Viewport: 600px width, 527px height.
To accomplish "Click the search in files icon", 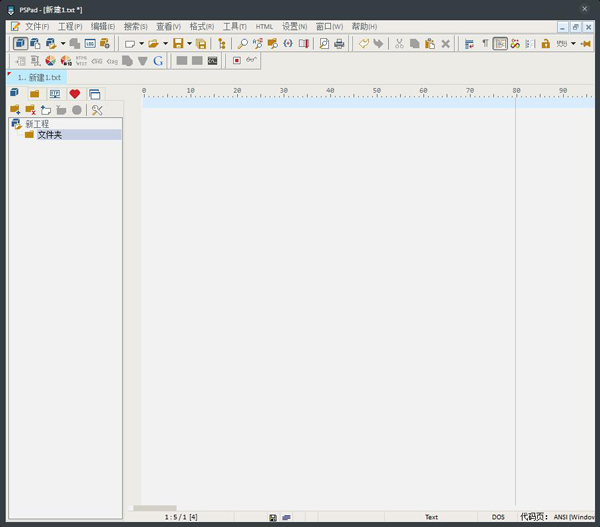I will [x=272, y=43].
